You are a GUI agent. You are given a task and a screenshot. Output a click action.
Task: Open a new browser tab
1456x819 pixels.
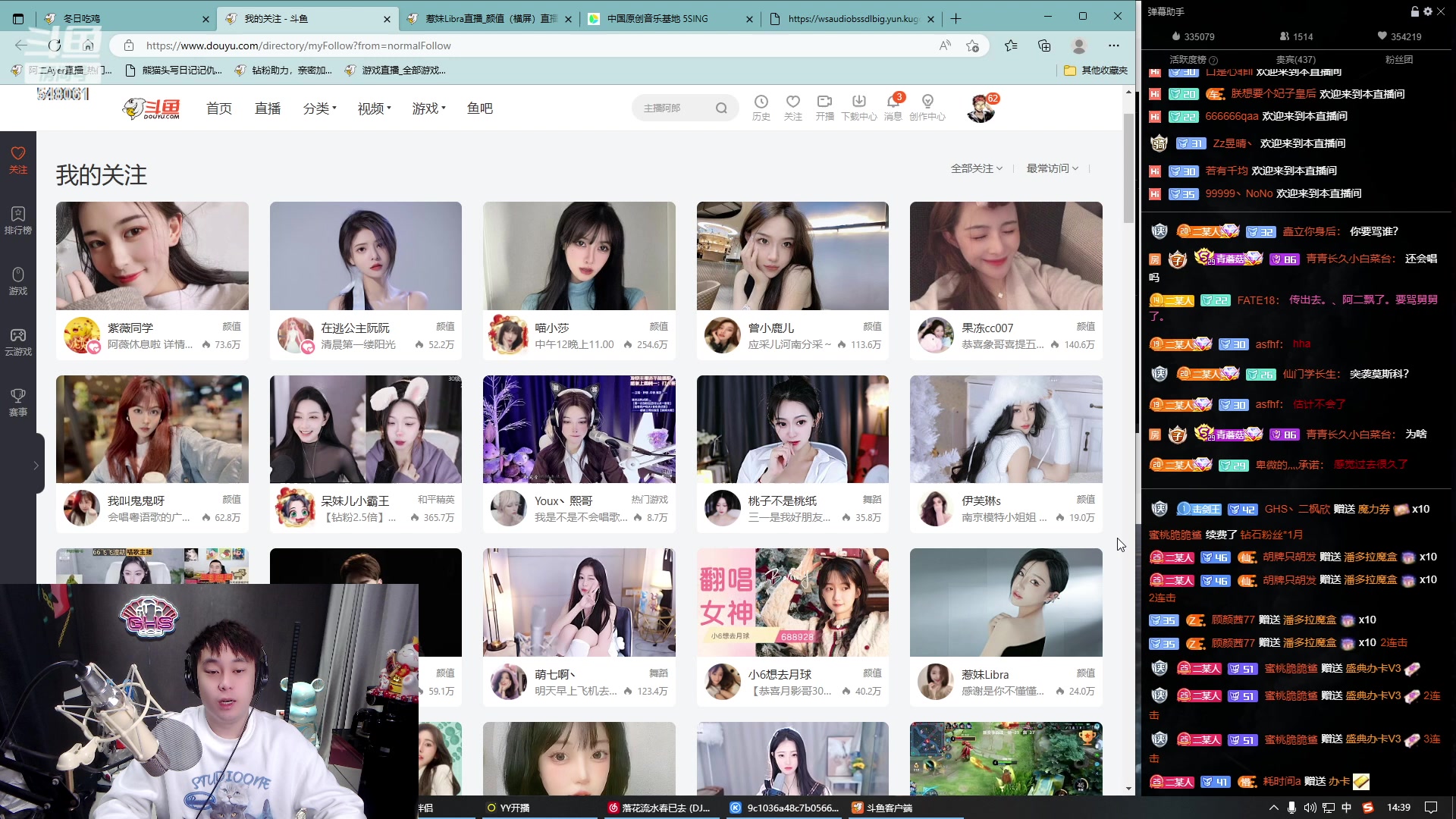(x=955, y=18)
